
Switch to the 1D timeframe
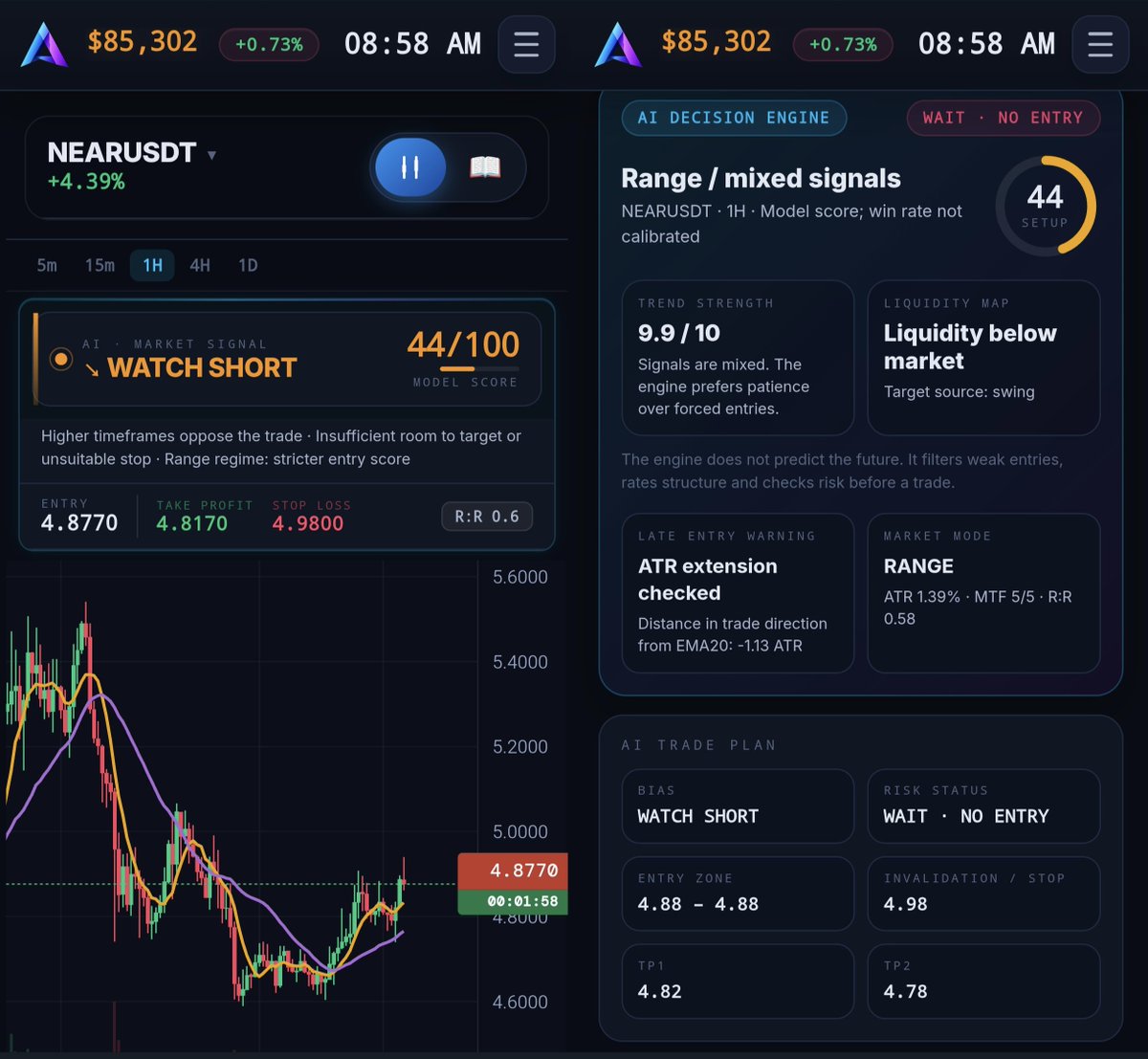[x=248, y=265]
